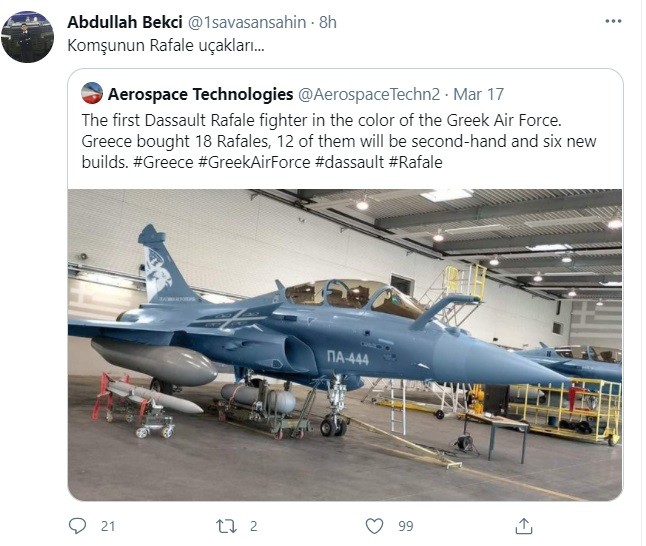The height and width of the screenshot is (546, 646).
Task: Open Abdullah Bekci's profile avatar
Action: 27,37
